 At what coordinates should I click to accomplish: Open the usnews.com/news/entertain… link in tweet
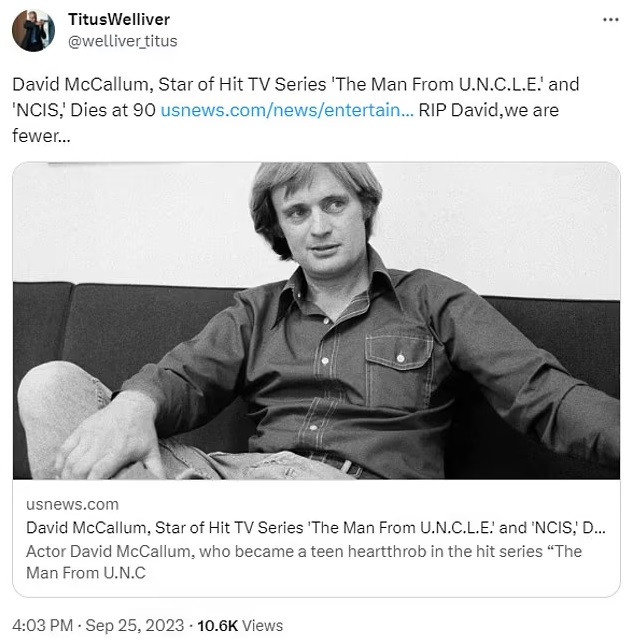286,109
